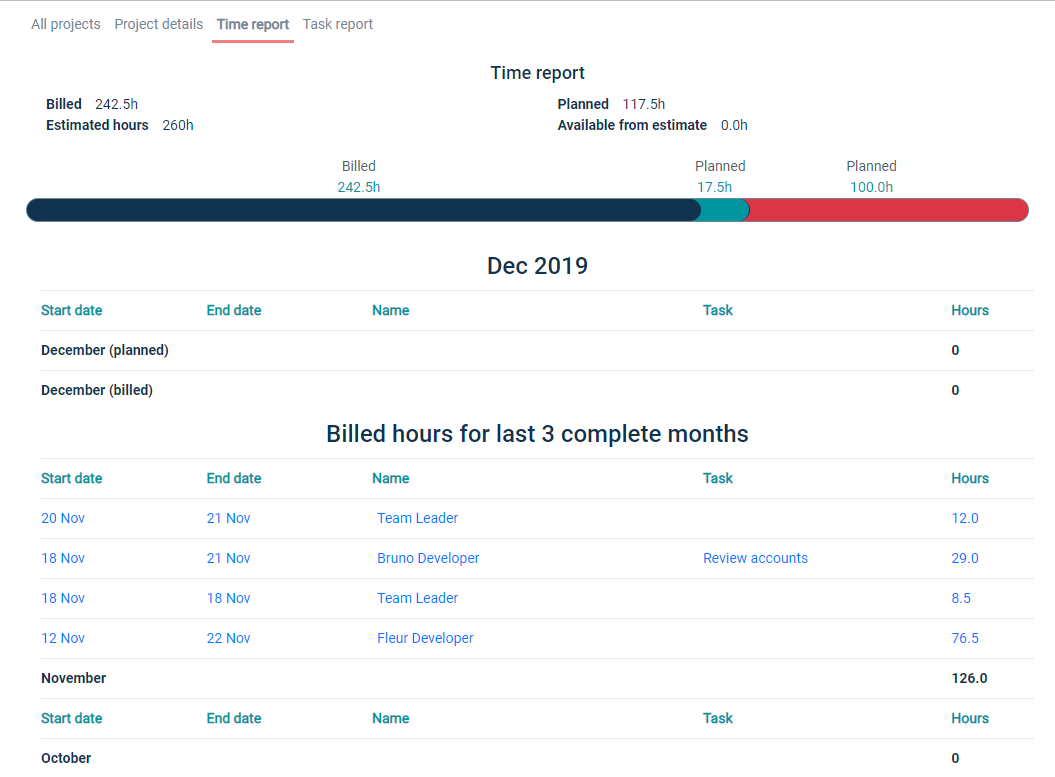Select the Team Leader entry dated 20 Nov
The image size is (1055, 777).
[x=417, y=518]
